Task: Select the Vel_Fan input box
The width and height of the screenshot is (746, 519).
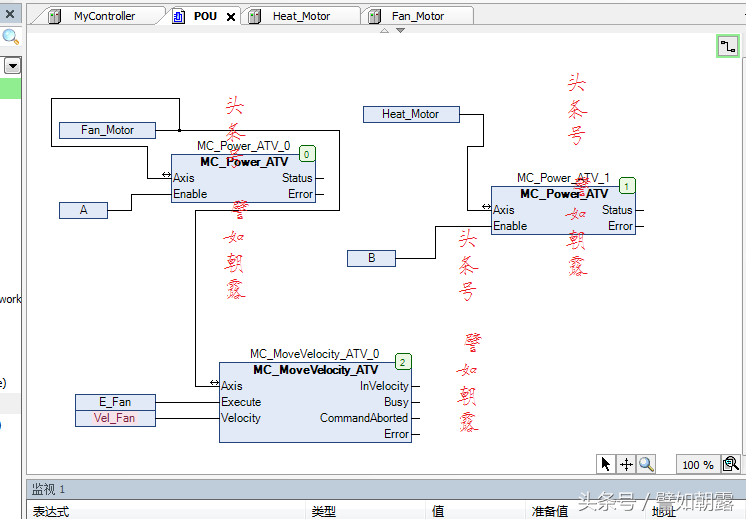Action: (115, 419)
